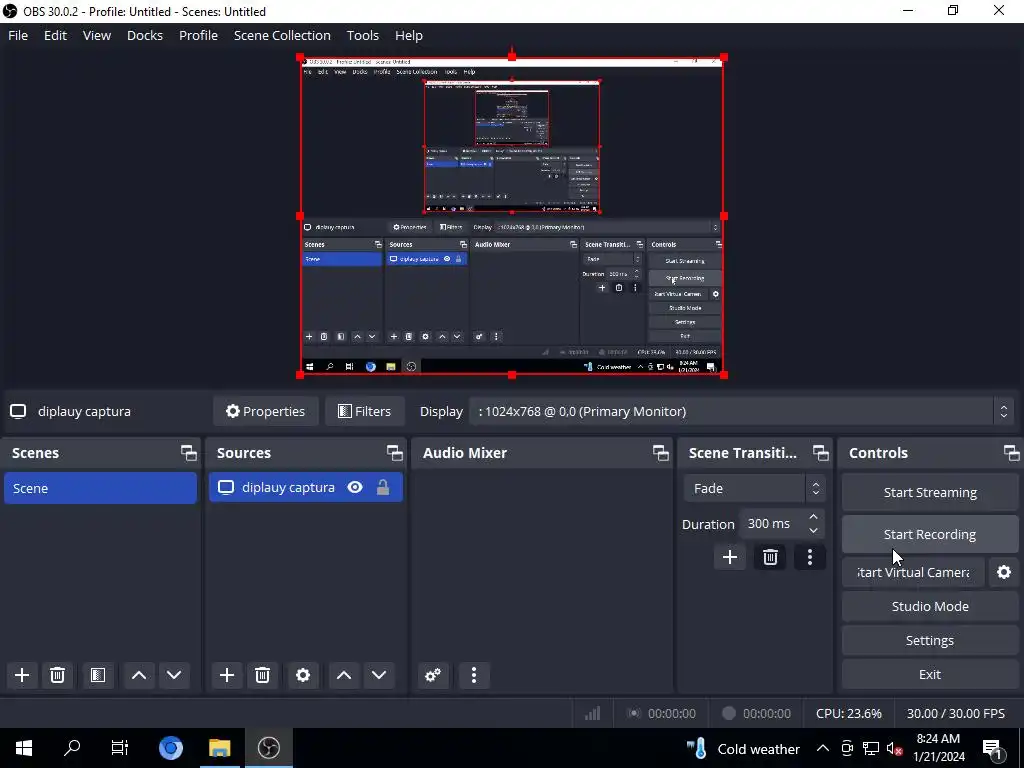Open Task View from taskbar

(120, 748)
